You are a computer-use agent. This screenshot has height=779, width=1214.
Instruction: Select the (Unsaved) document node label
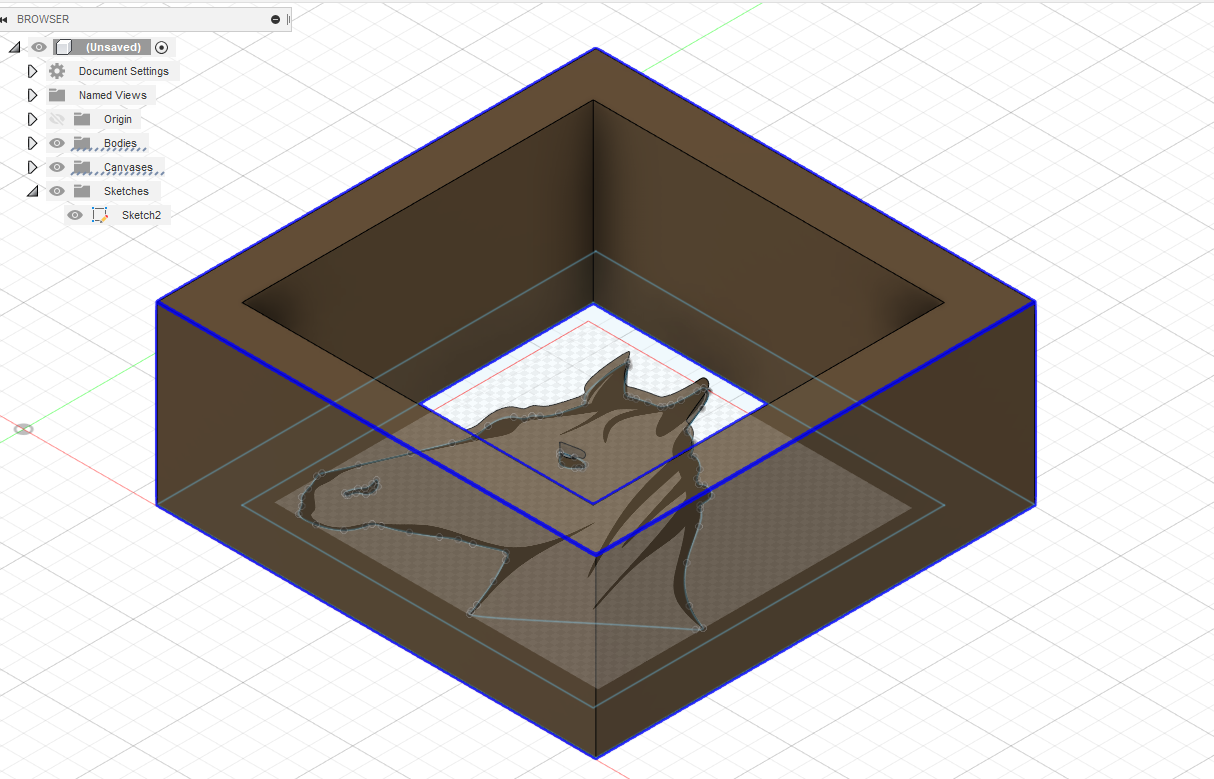click(113, 47)
